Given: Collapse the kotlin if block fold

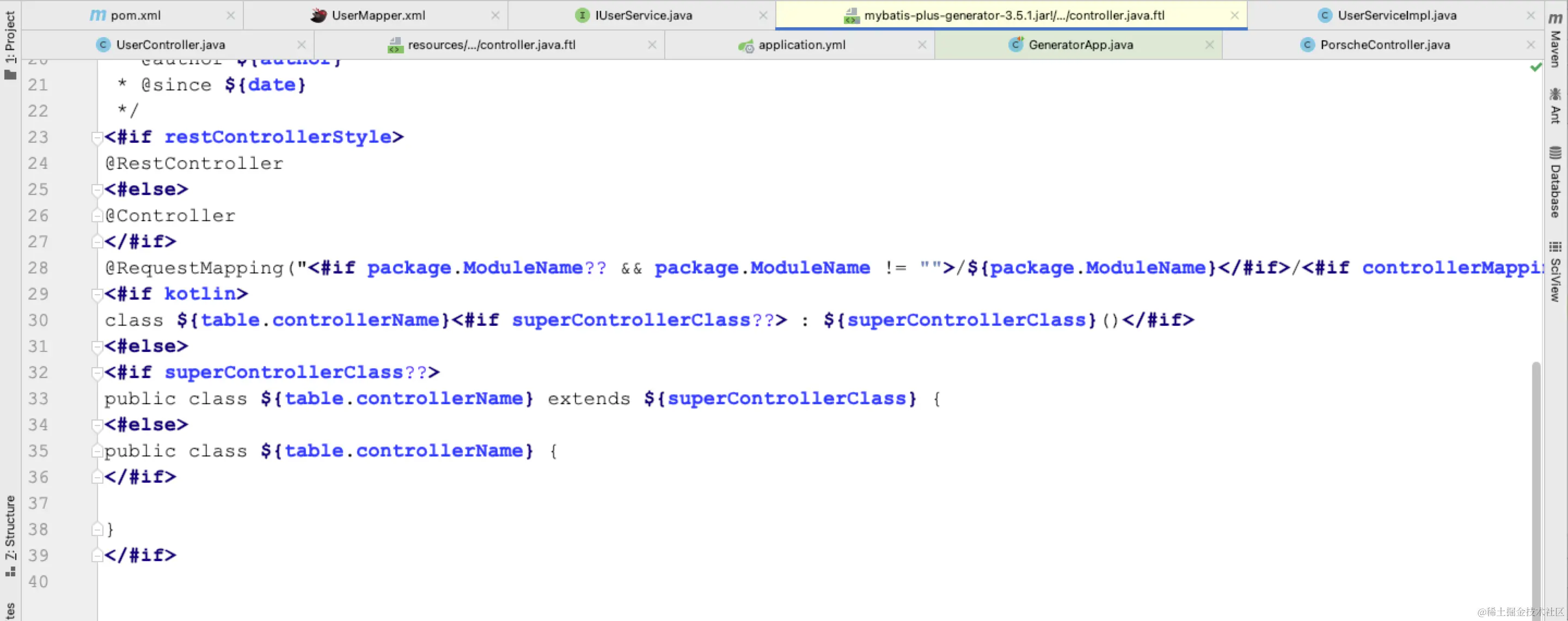Looking at the screenshot, I should [x=96, y=295].
